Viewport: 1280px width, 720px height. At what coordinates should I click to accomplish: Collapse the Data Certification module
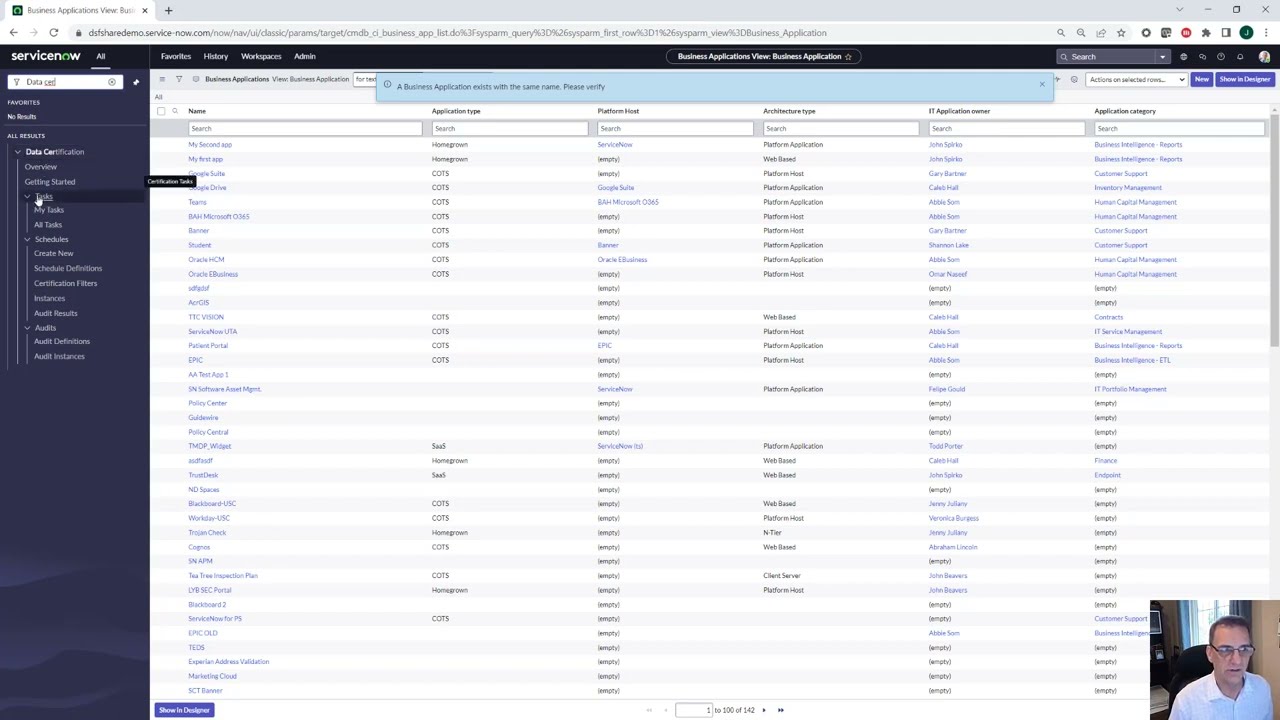[x=17, y=152]
